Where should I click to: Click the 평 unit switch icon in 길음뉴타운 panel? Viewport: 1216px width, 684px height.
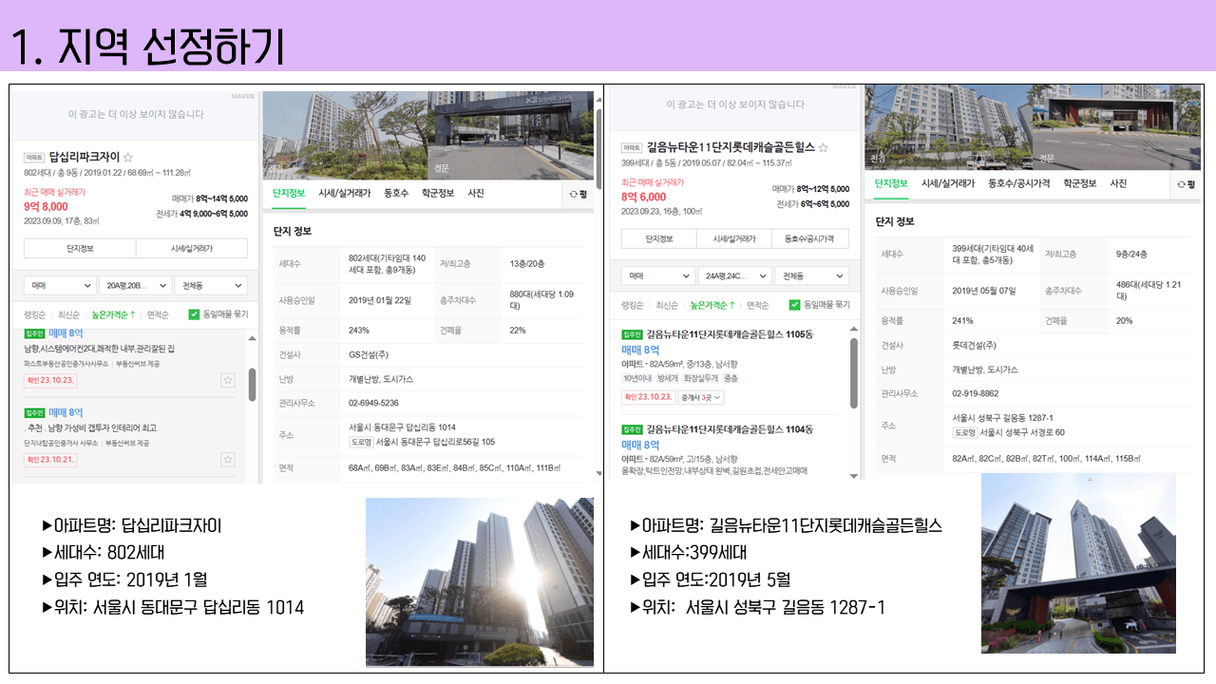1186,184
